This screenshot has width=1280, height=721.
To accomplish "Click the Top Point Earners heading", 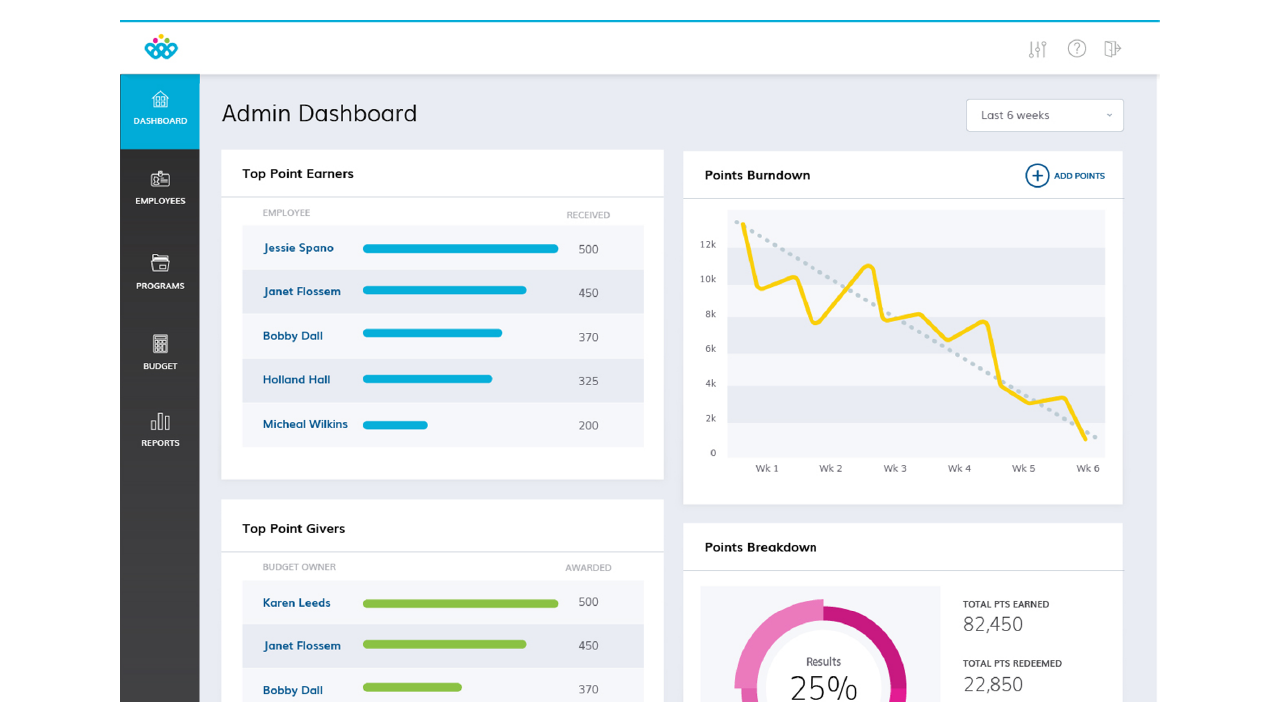I will point(298,174).
